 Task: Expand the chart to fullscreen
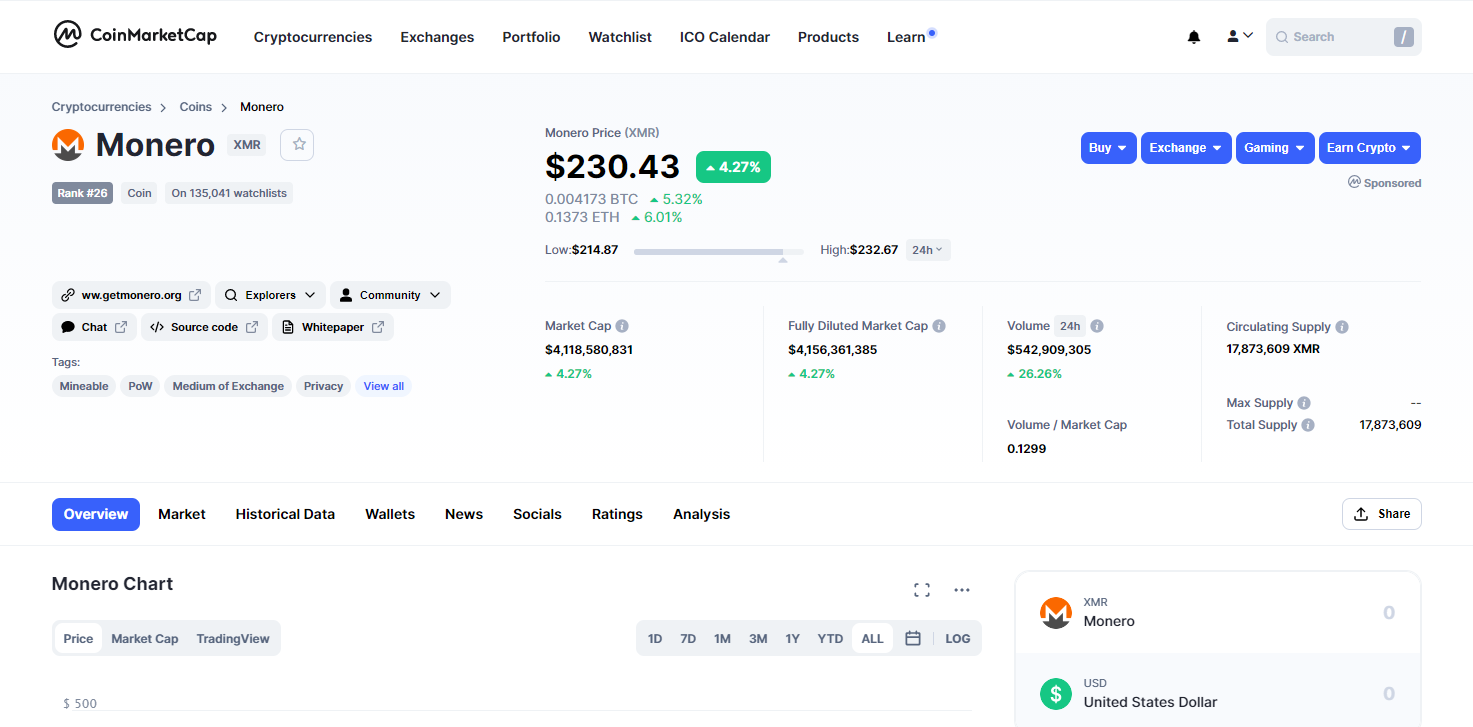pyautogui.click(x=922, y=590)
